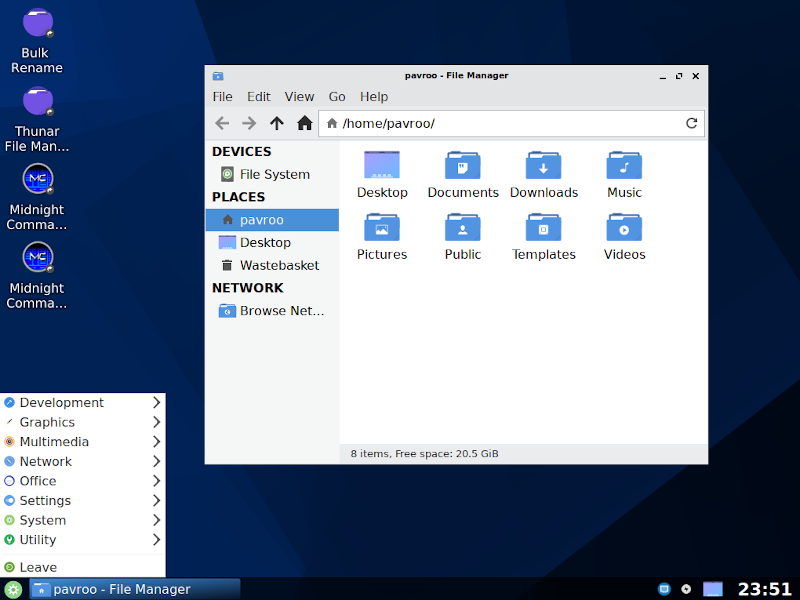The height and width of the screenshot is (600, 800).
Task: Open the Pictures folder
Action: (x=382, y=237)
